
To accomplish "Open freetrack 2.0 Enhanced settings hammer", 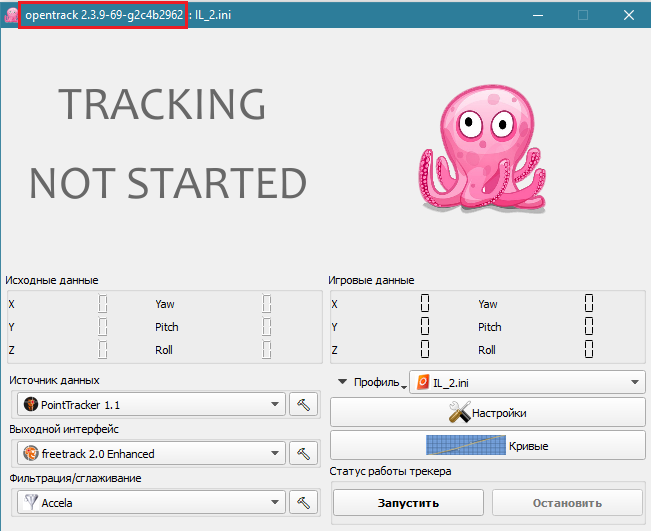I will tap(303, 453).
